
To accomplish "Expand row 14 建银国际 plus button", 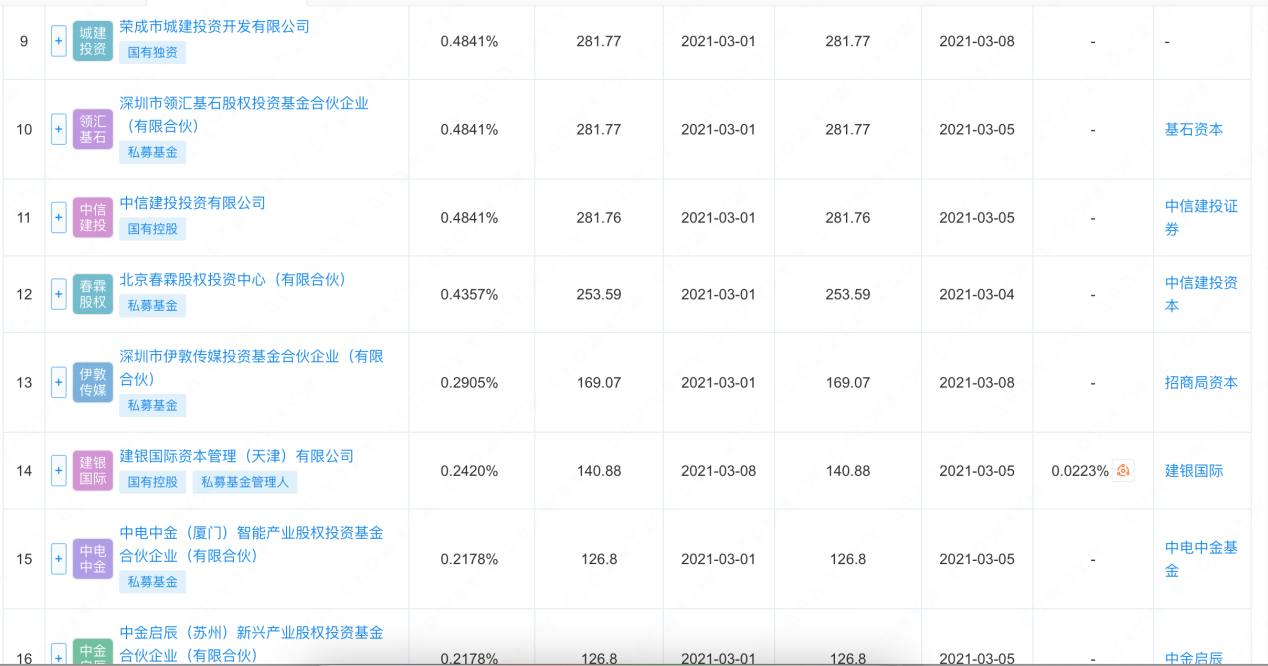I will pos(58,470).
